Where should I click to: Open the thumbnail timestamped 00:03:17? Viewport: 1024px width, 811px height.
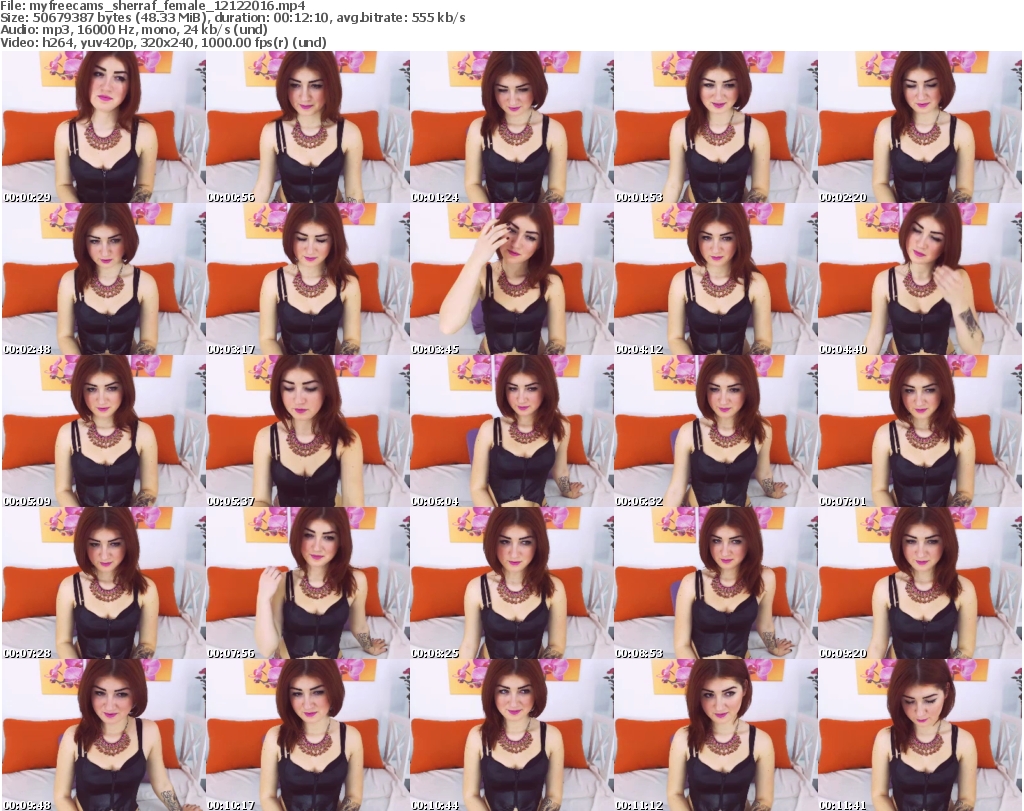308,279
